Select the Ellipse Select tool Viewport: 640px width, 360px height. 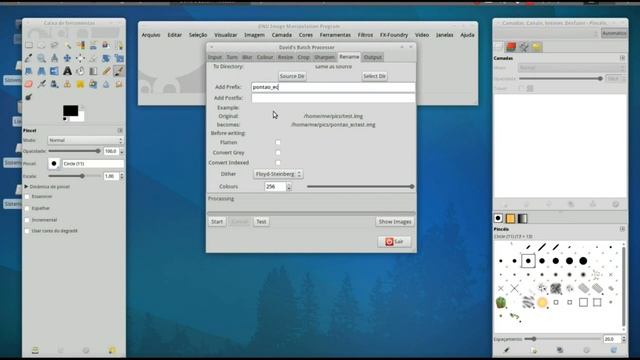(41, 45)
